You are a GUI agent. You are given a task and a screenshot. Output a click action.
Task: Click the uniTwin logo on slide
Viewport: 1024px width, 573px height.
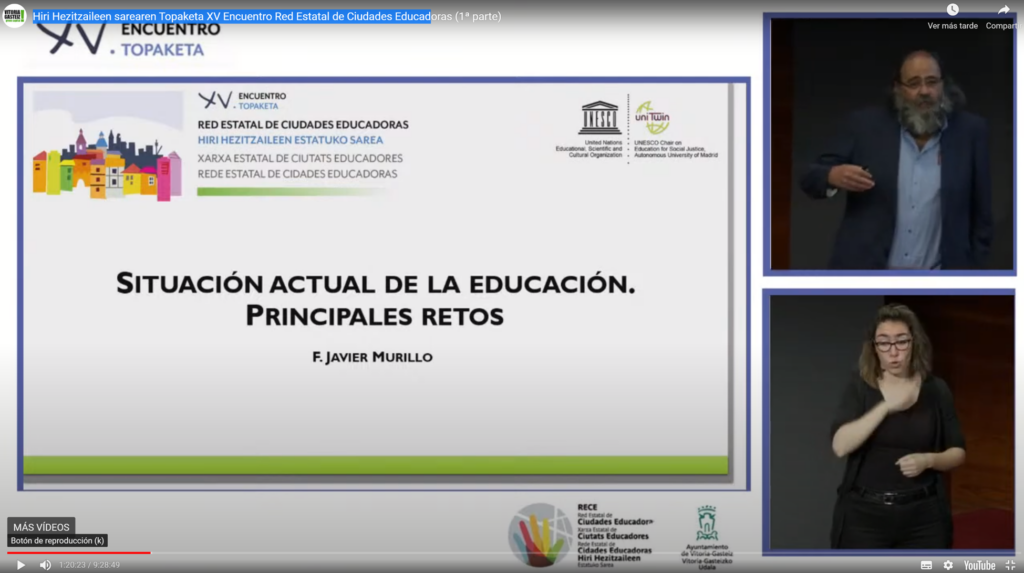click(652, 118)
